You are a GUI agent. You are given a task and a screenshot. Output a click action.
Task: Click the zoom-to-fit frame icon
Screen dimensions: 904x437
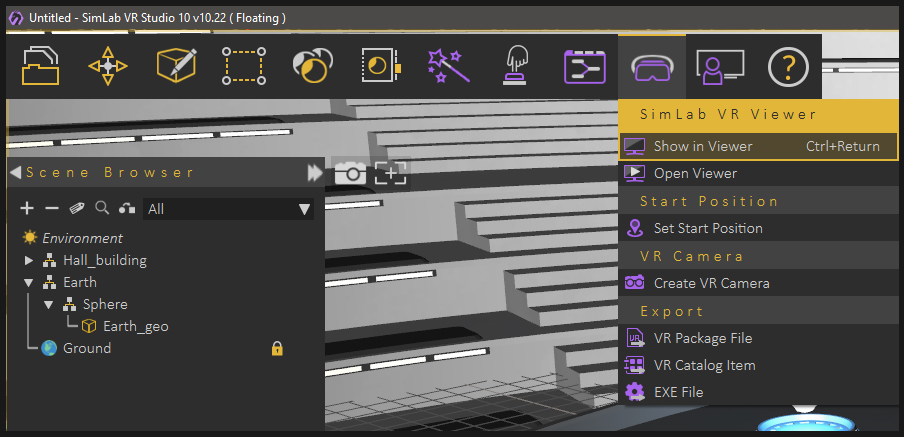coord(390,173)
